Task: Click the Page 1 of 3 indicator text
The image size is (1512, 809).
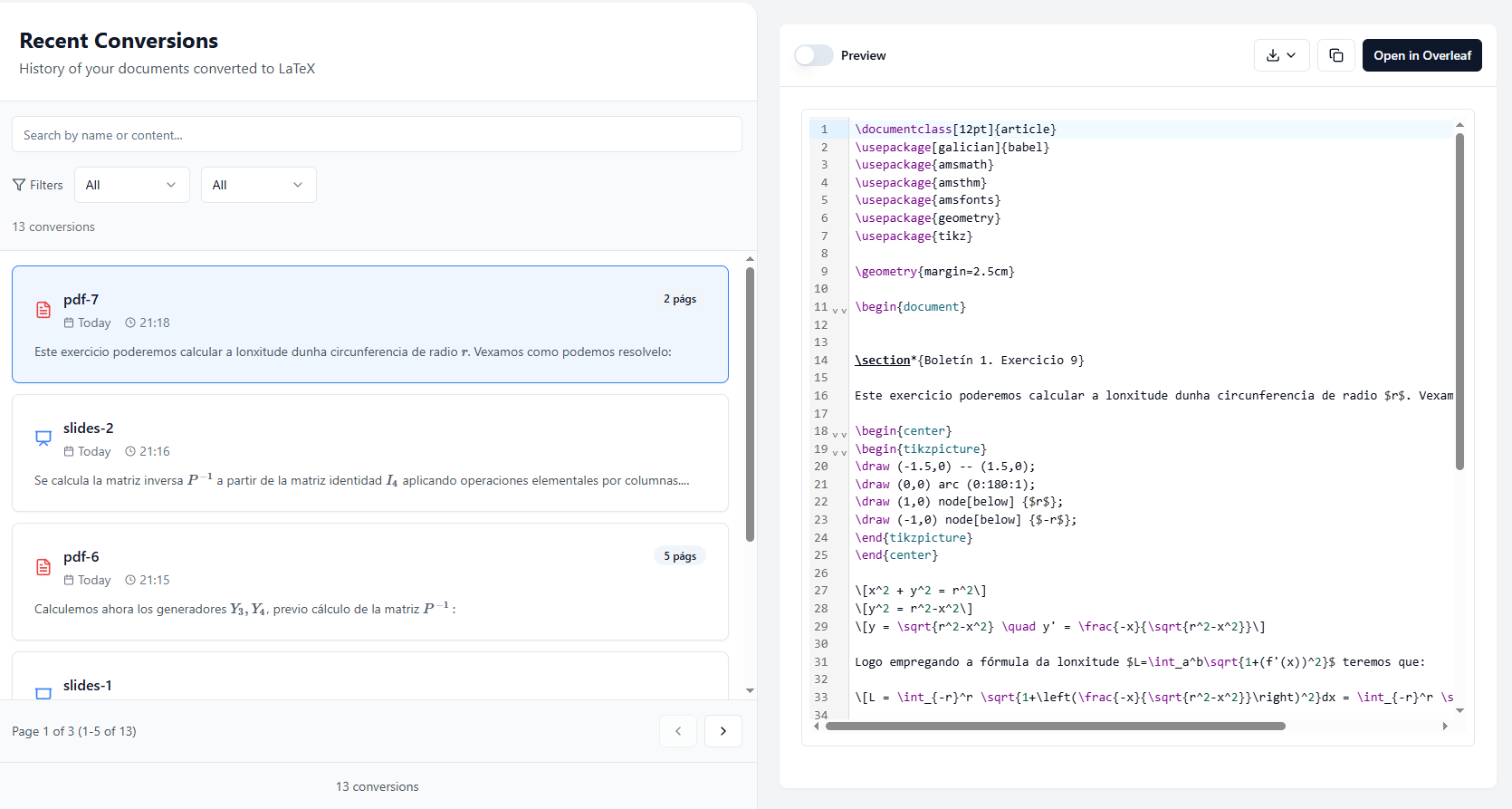Action: [74, 731]
